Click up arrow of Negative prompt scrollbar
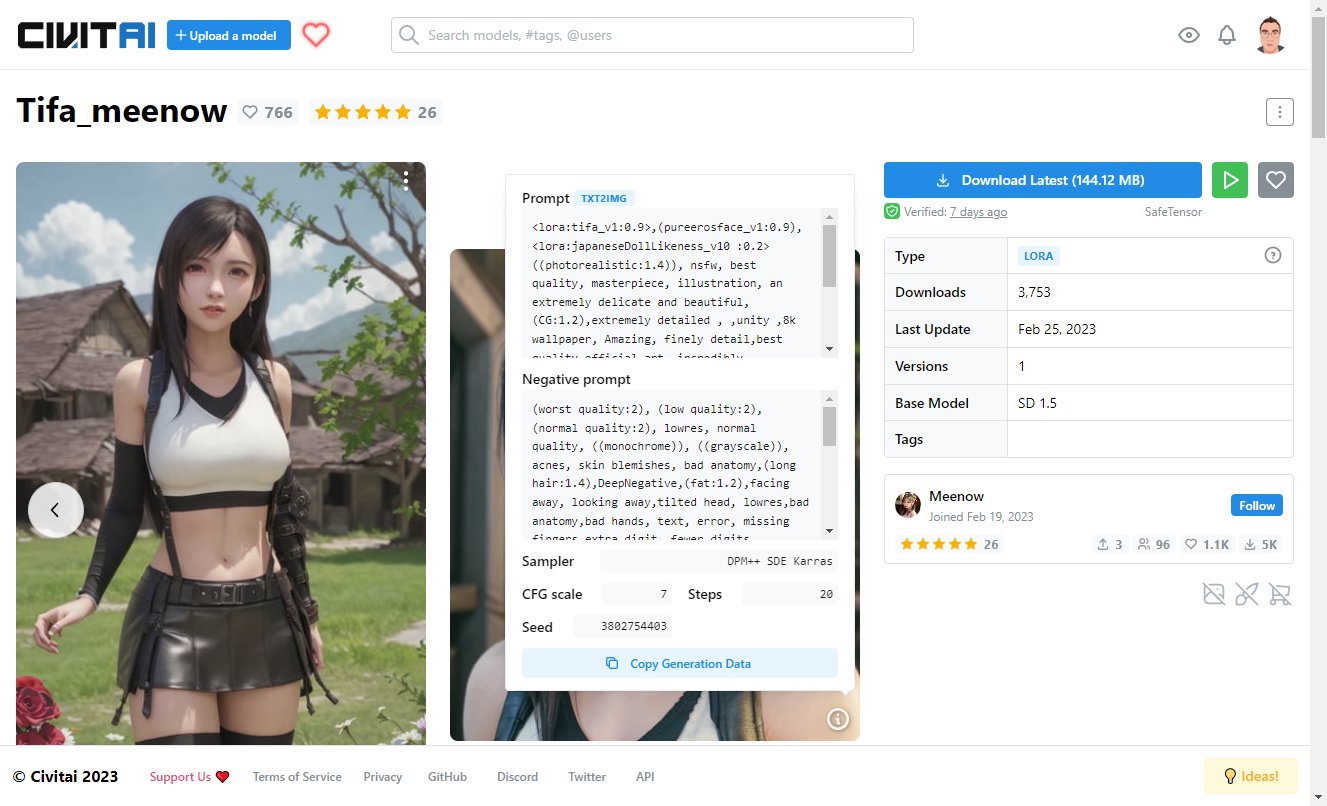Image resolution: width=1327 pixels, height=806 pixels. coord(829,398)
